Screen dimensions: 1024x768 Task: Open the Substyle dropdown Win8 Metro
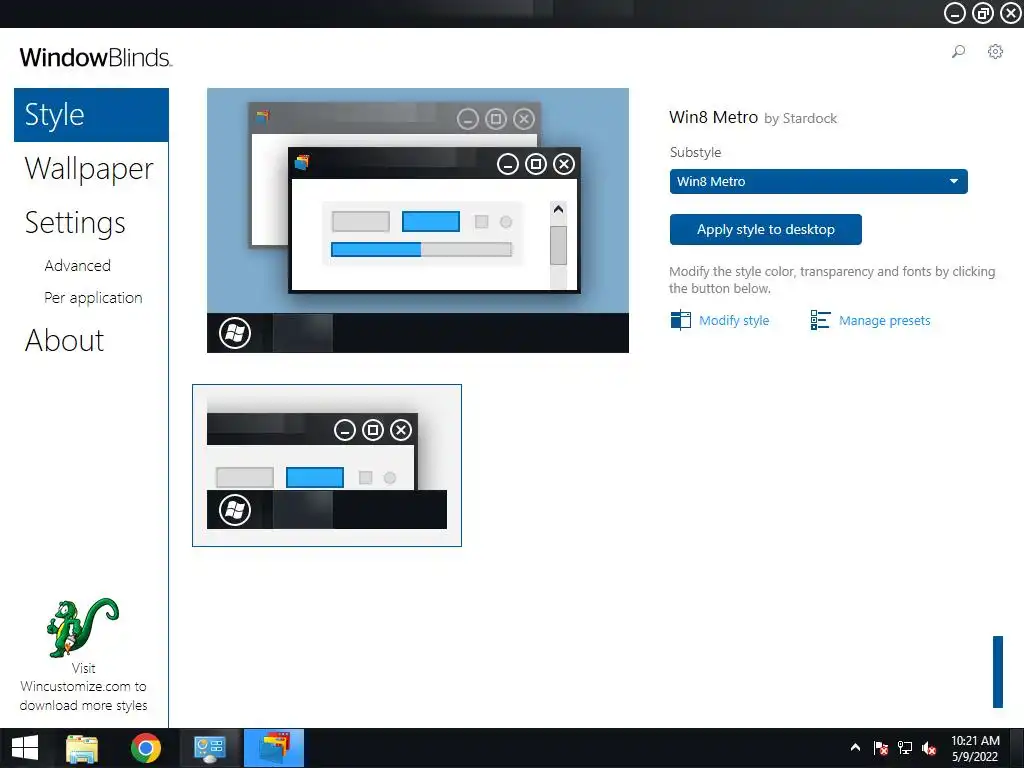818,182
